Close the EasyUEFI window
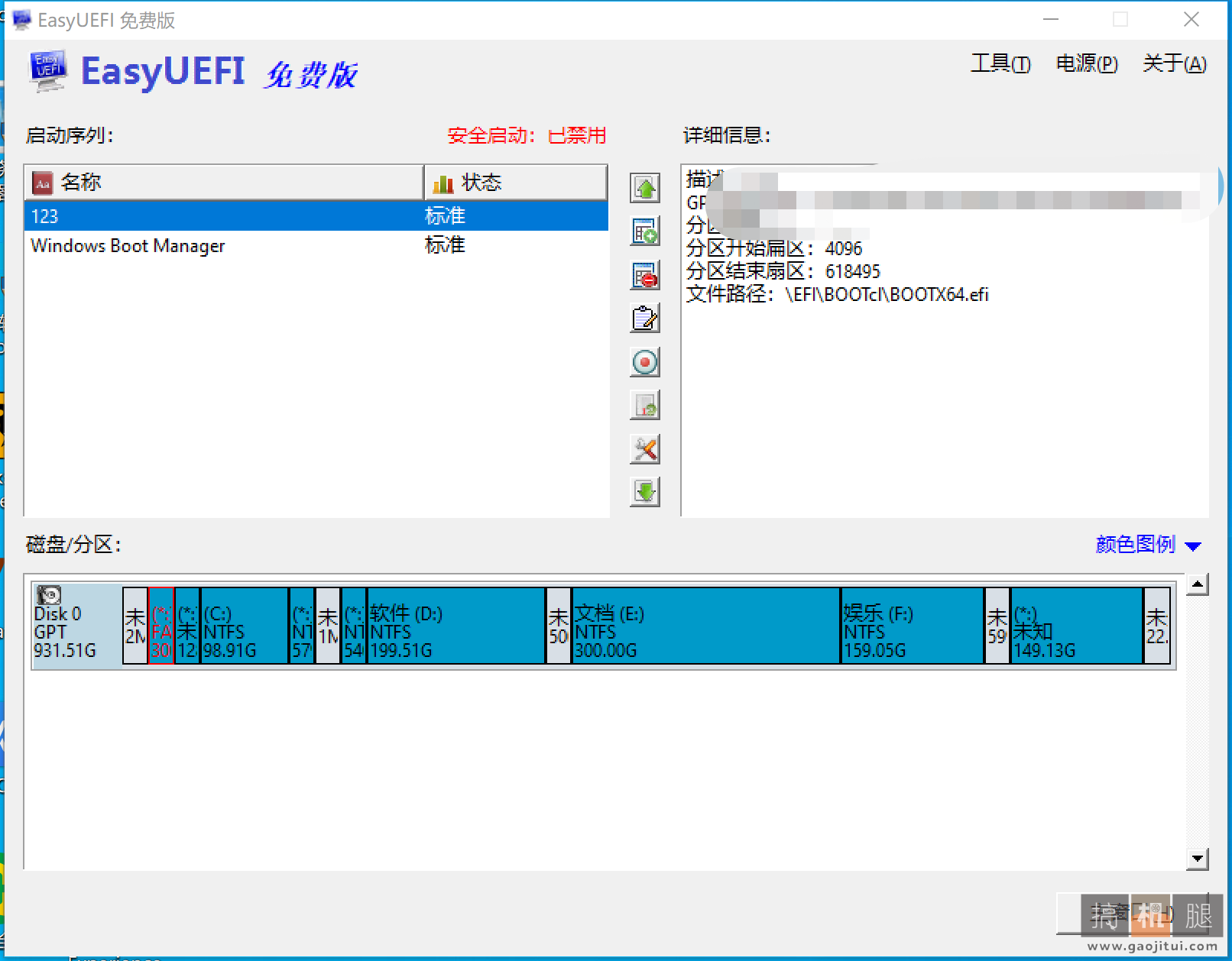The width and height of the screenshot is (1232, 961). tap(1191, 20)
